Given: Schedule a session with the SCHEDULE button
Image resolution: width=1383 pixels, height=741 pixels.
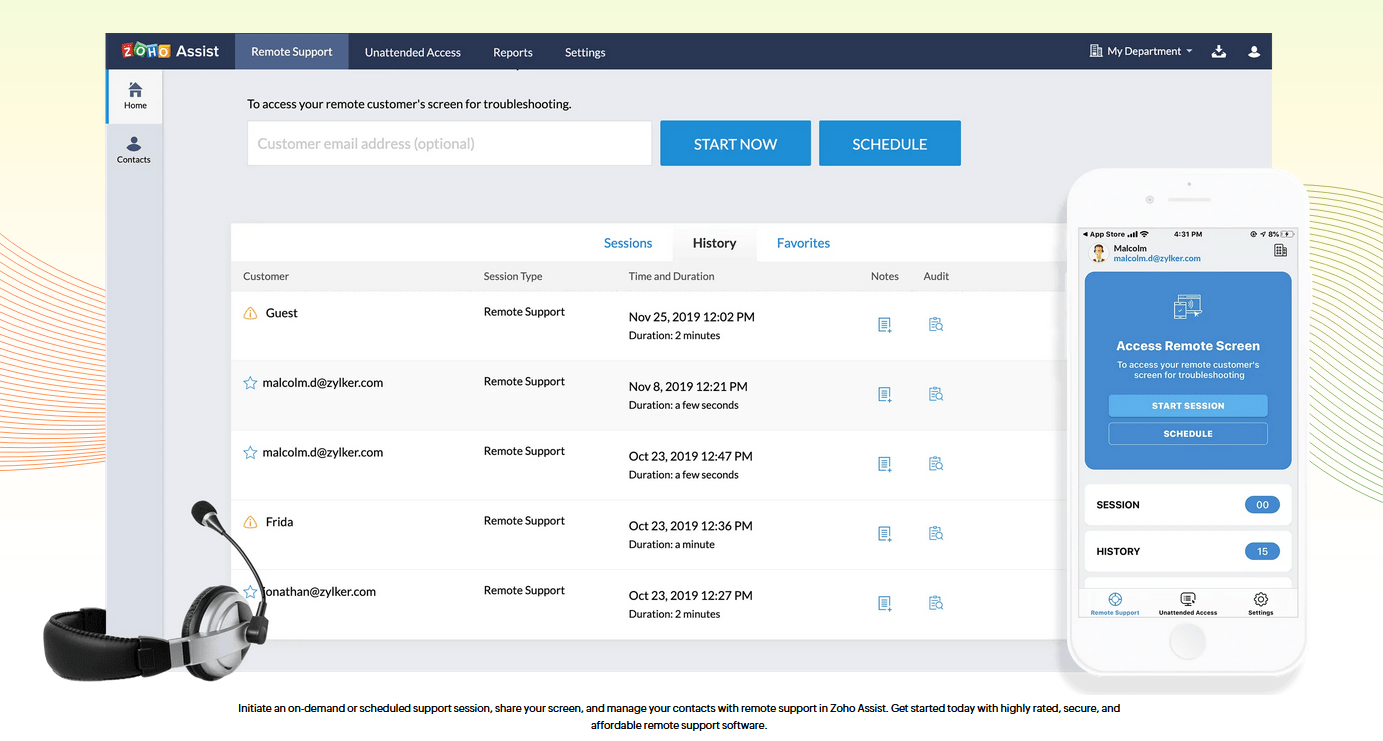Looking at the screenshot, I should [889, 143].
